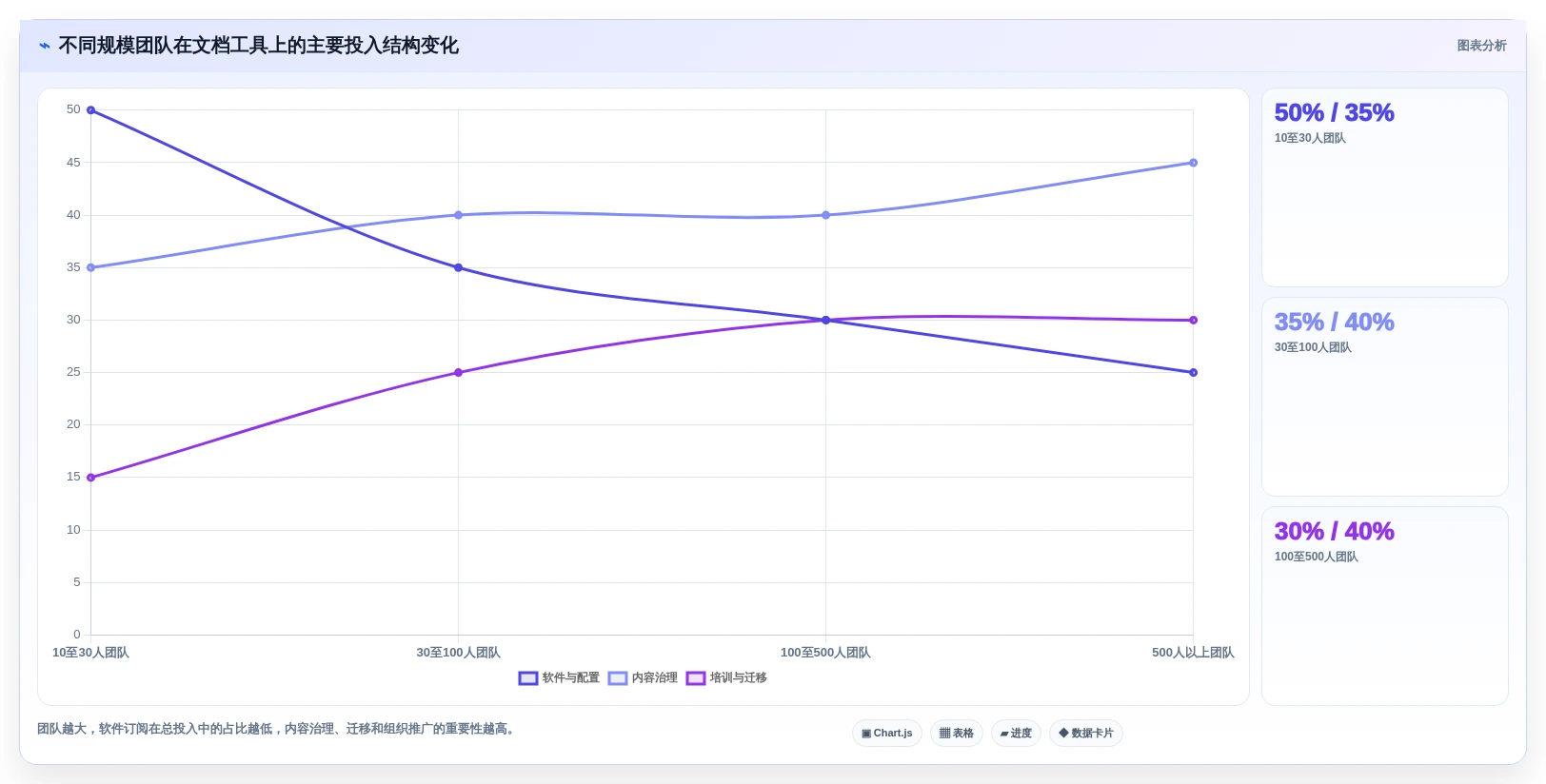Open the 35% / 40% data card
Screen dimensions: 1546x784
1385,397
